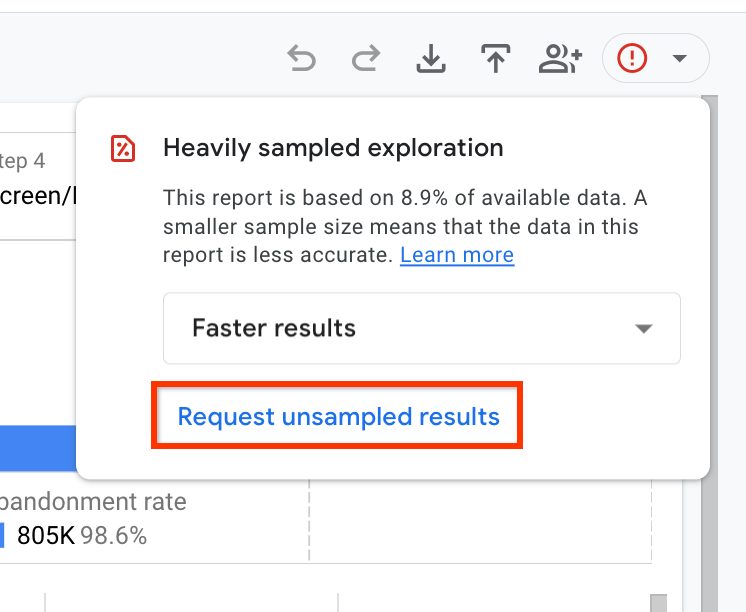The width and height of the screenshot is (746, 612).
Task: Open the Learn more link
Action: point(457,255)
